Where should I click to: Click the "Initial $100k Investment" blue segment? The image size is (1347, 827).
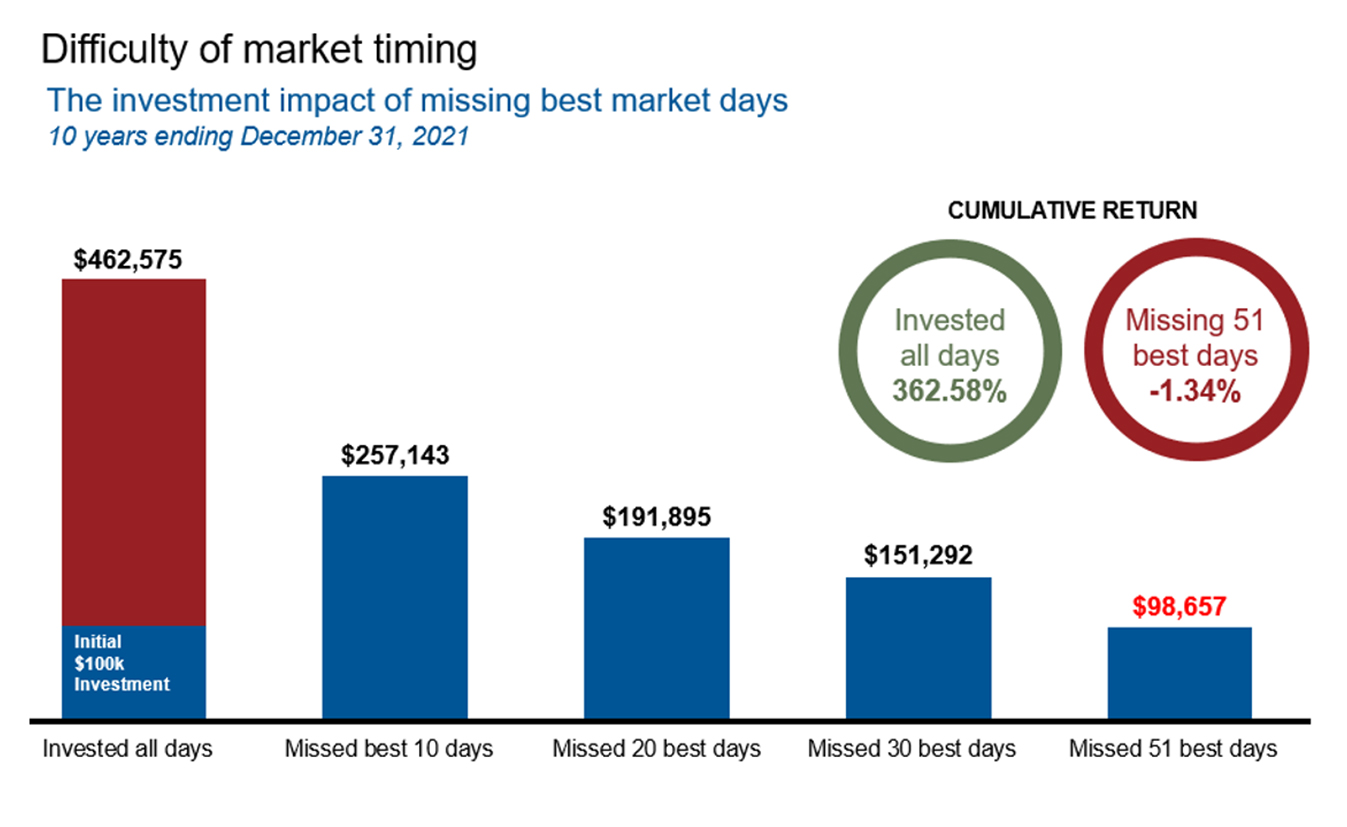tap(134, 671)
